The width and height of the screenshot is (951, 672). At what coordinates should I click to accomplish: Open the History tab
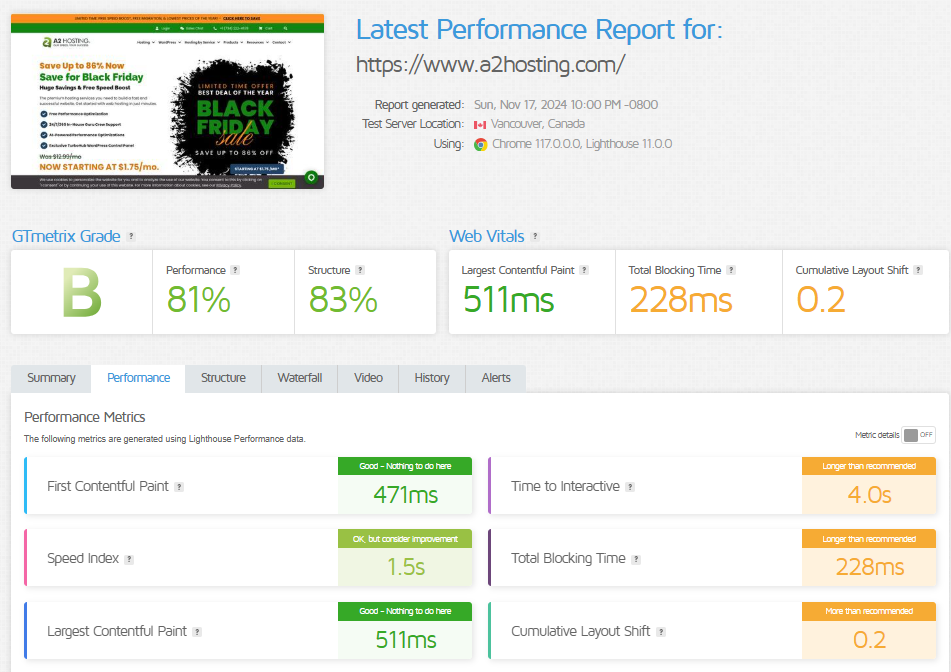coord(432,378)
